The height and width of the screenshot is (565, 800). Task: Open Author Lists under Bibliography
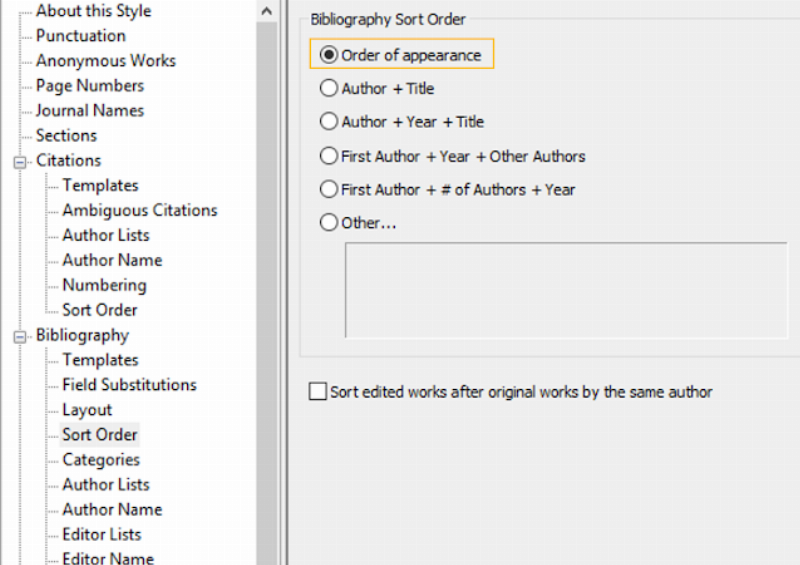pyautogui.click(x=106, y=484)
